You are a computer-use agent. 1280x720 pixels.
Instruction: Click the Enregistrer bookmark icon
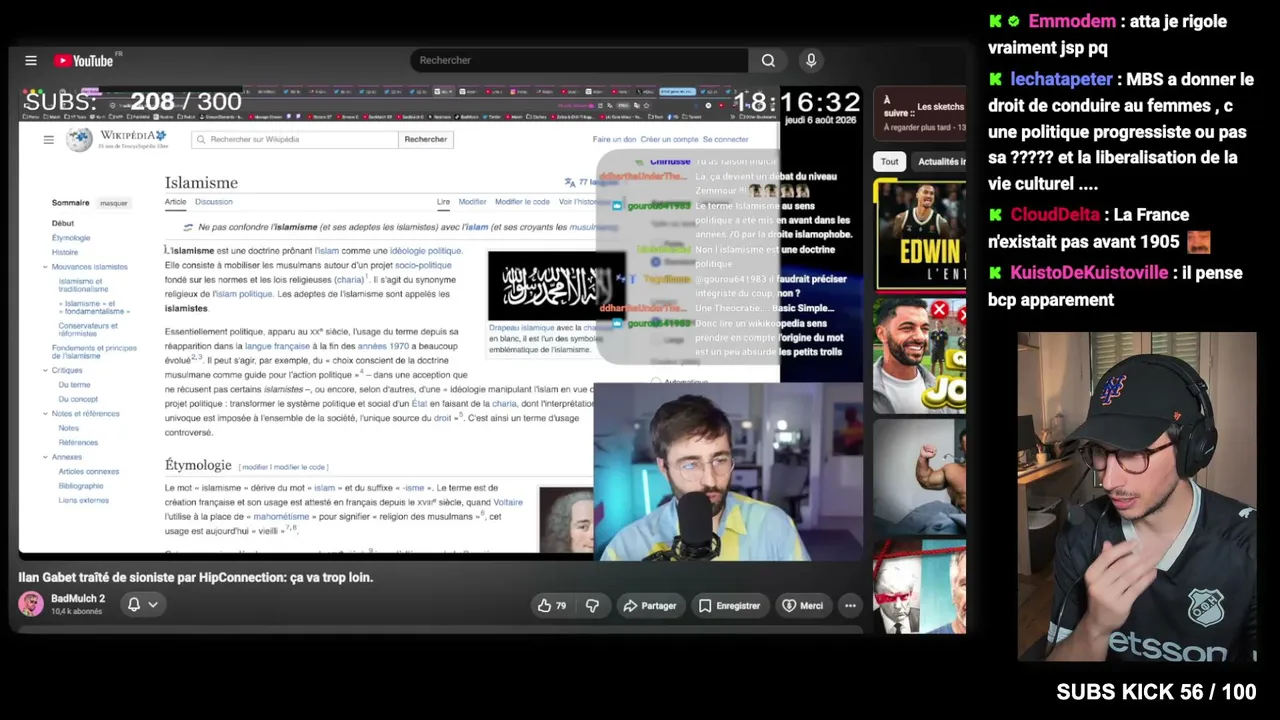point(705,606)
